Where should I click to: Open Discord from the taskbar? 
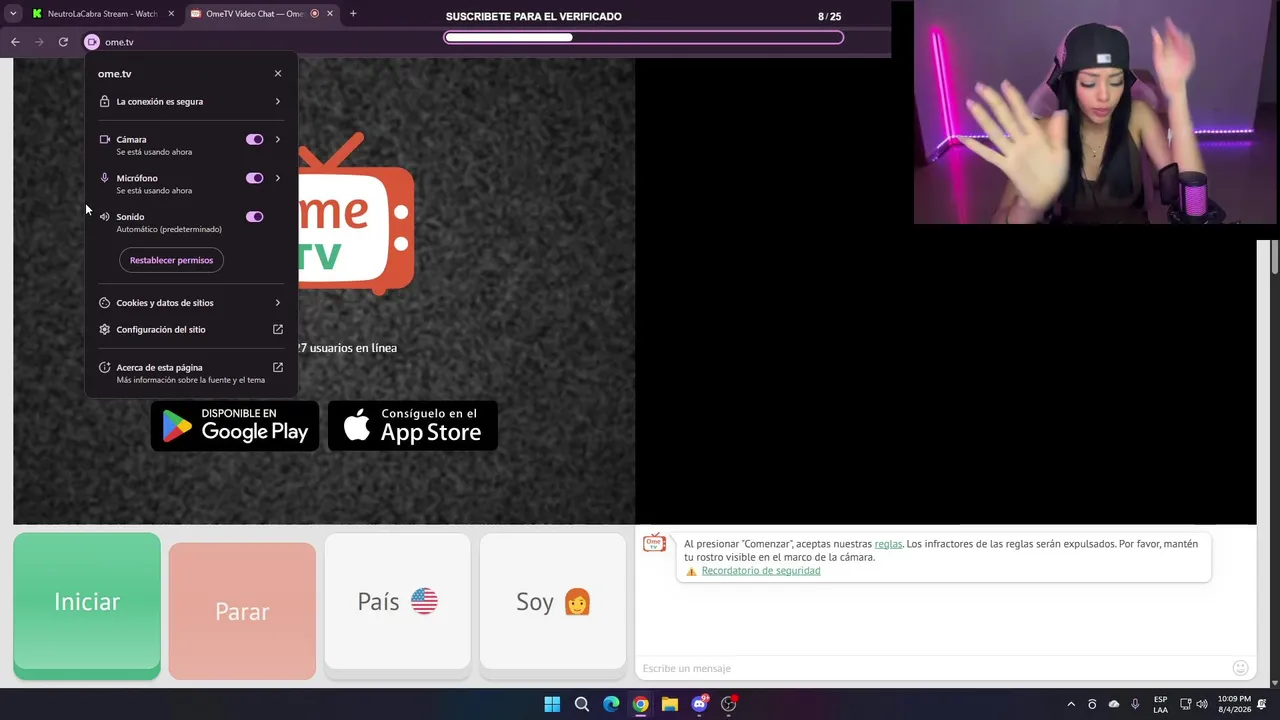[700, 704]
